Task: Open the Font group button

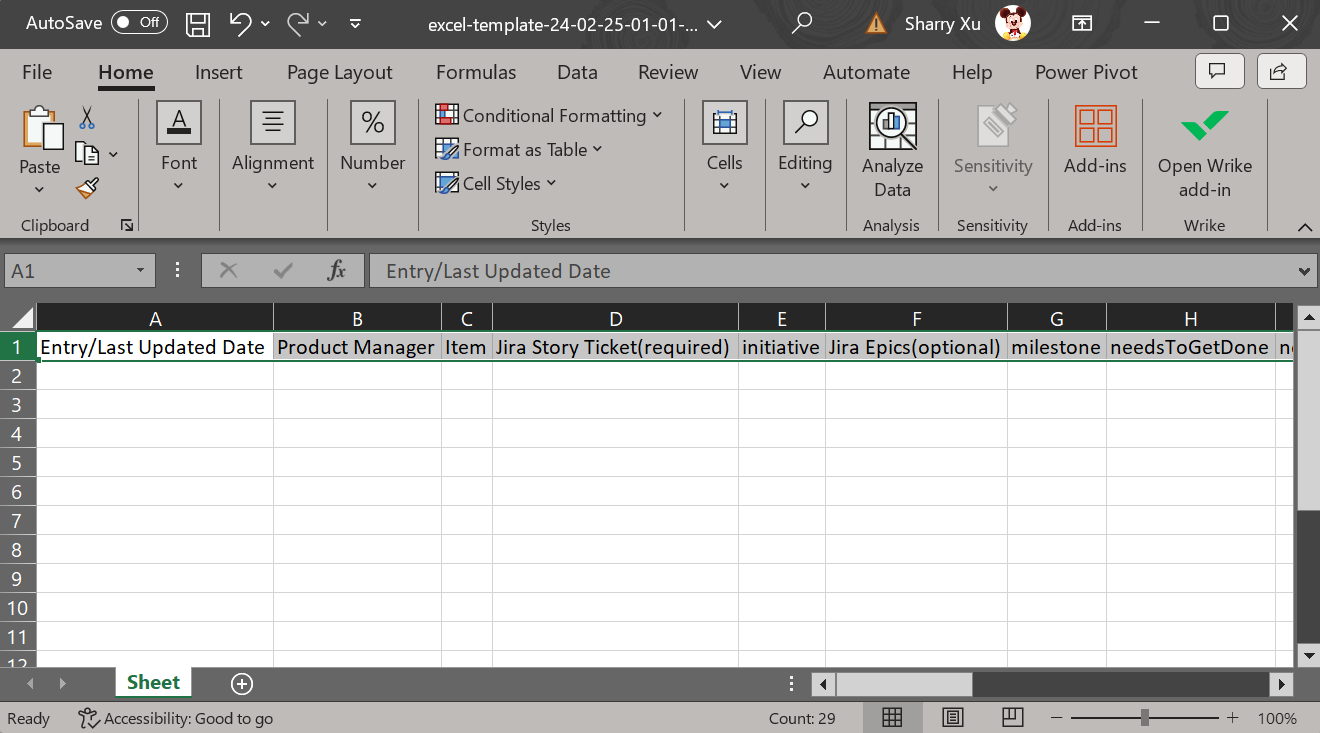Action: 179,147
